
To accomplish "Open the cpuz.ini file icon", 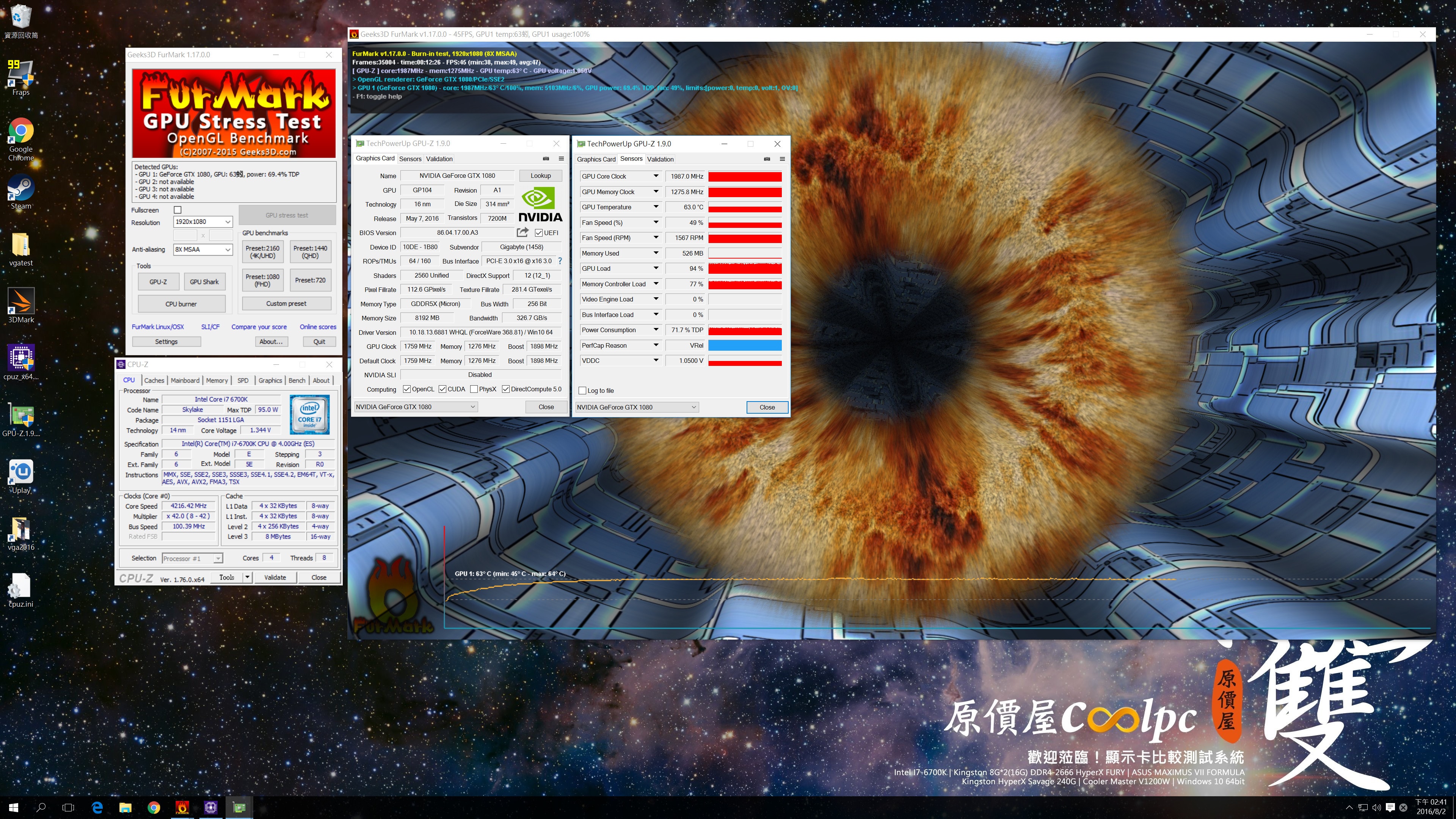I will (21, 590).
